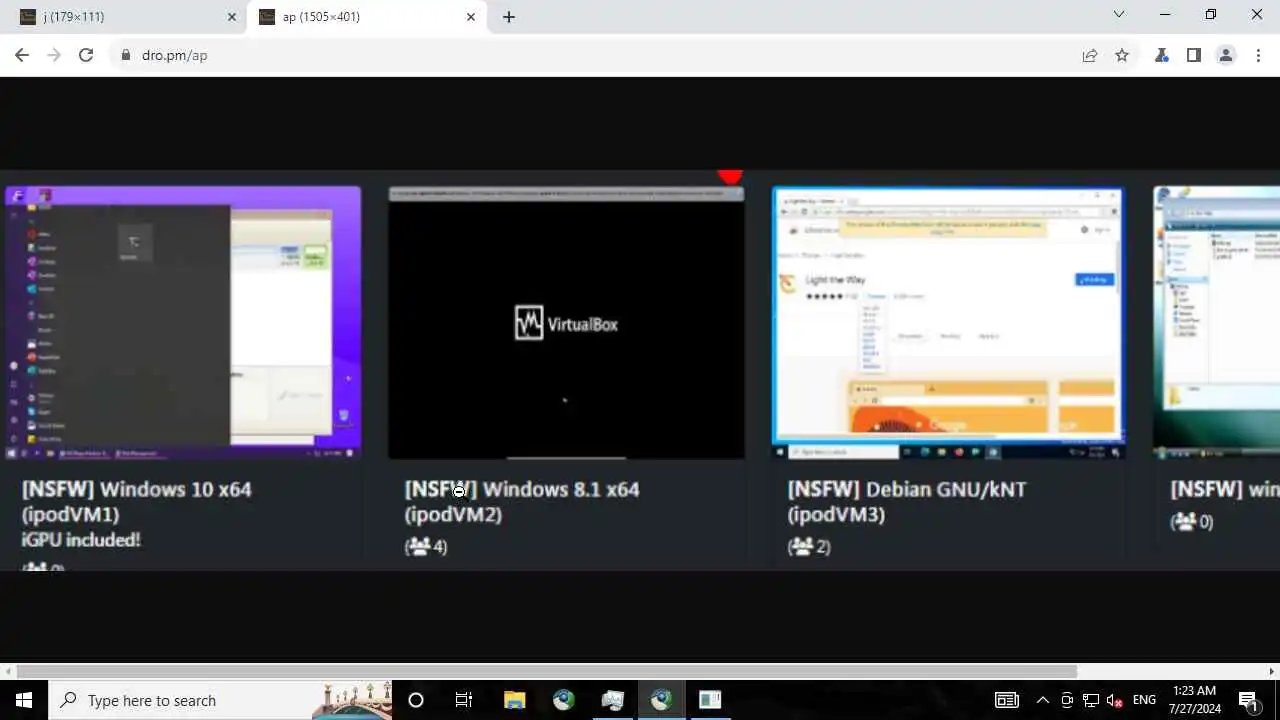Click the user count showing 0
Viewport: 1280px width, 720px height.
(x=1192, y=522)
